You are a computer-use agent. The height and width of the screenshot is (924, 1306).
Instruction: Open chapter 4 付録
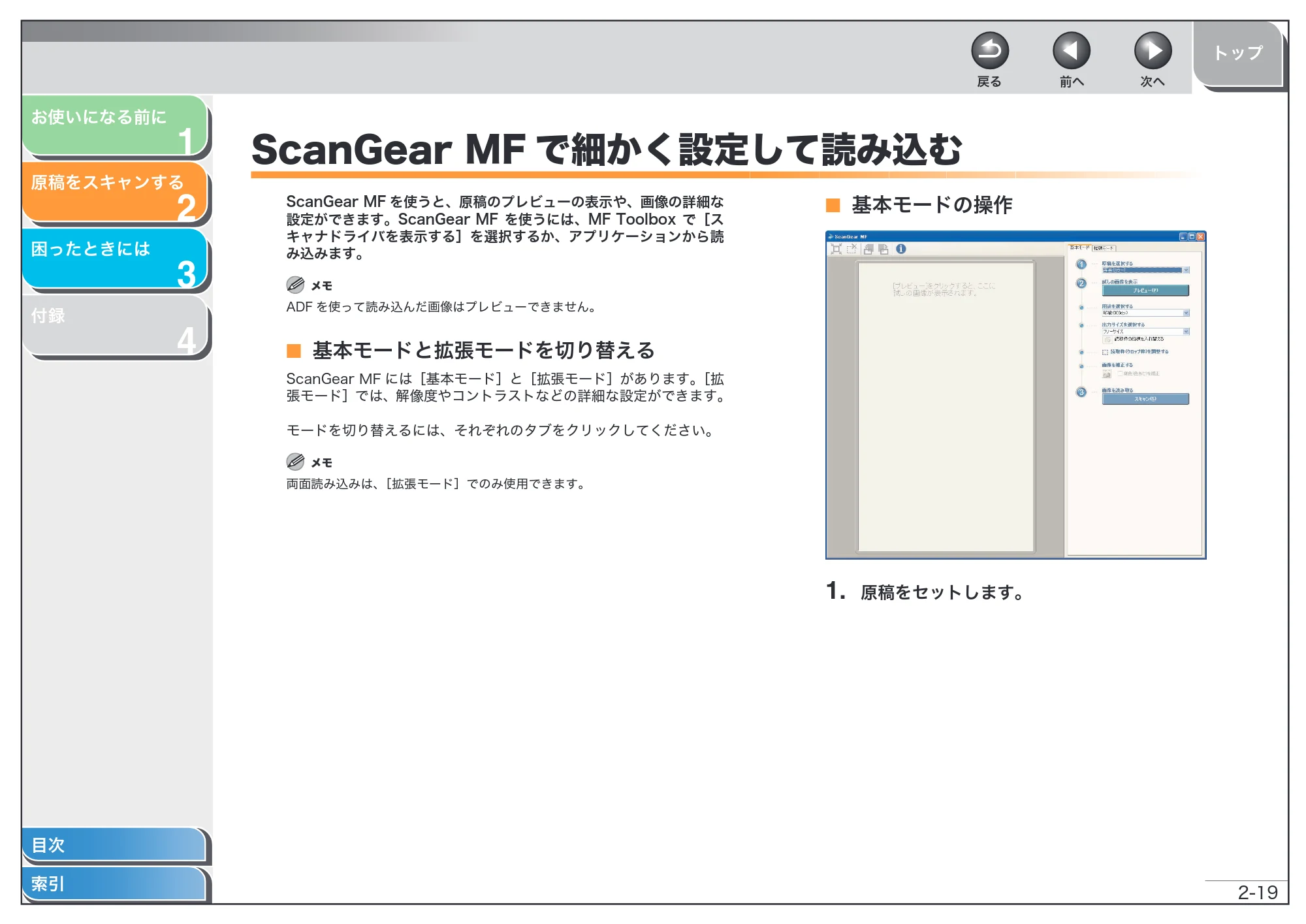coord(115,325)
